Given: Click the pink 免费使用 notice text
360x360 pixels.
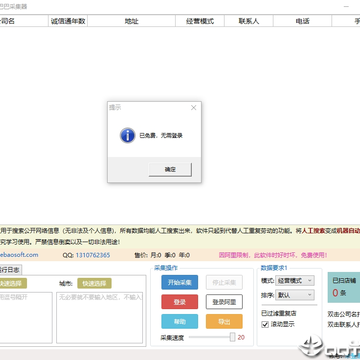Looking at the screenshot, I should click(x=273, y=255).
